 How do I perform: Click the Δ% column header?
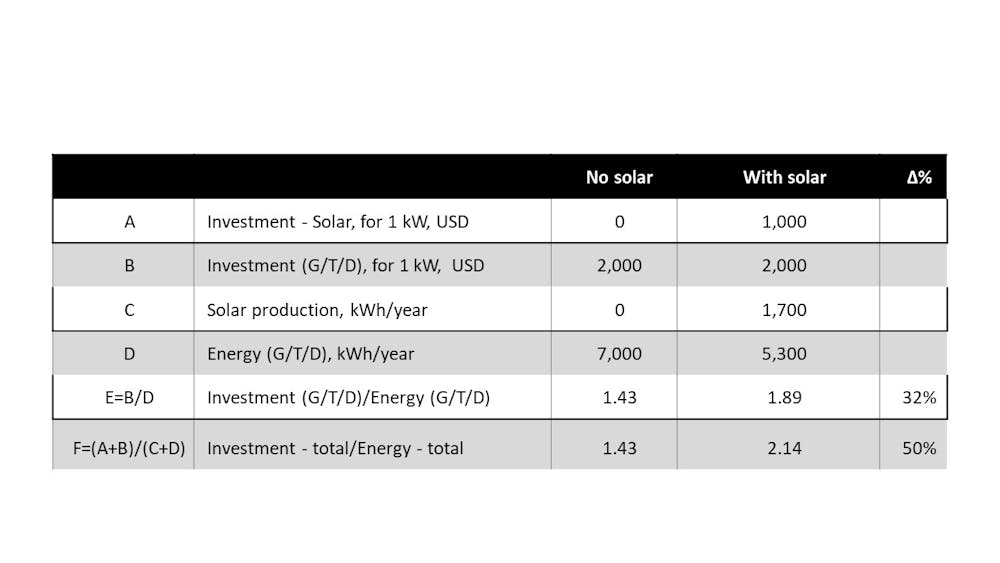[918, 177]
